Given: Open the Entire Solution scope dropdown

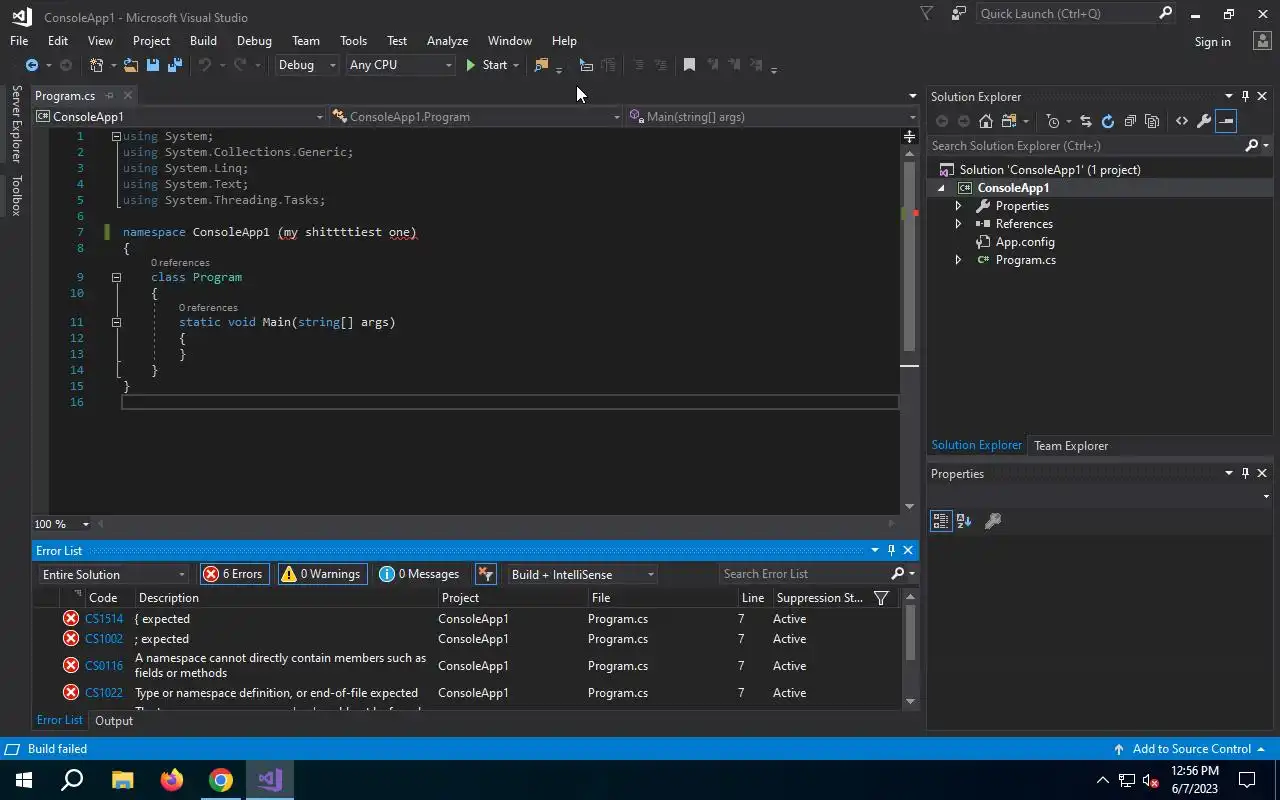Looking at the screenshot, I should pyautogui.click(x=113, y=575).
